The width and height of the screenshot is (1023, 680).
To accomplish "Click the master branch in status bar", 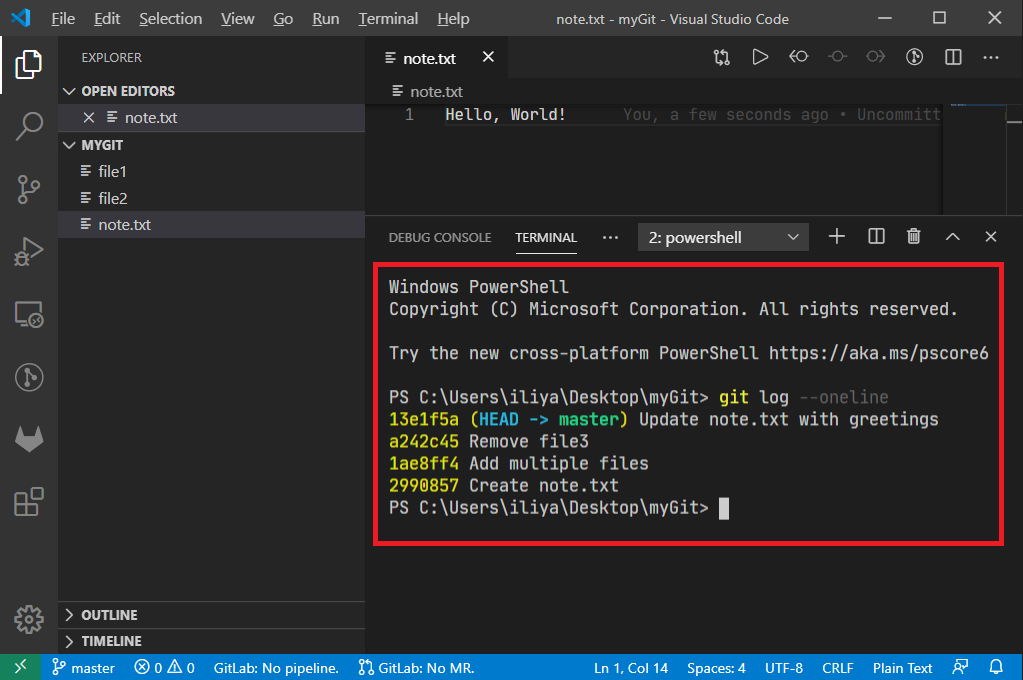I will [x=84, y=667].
